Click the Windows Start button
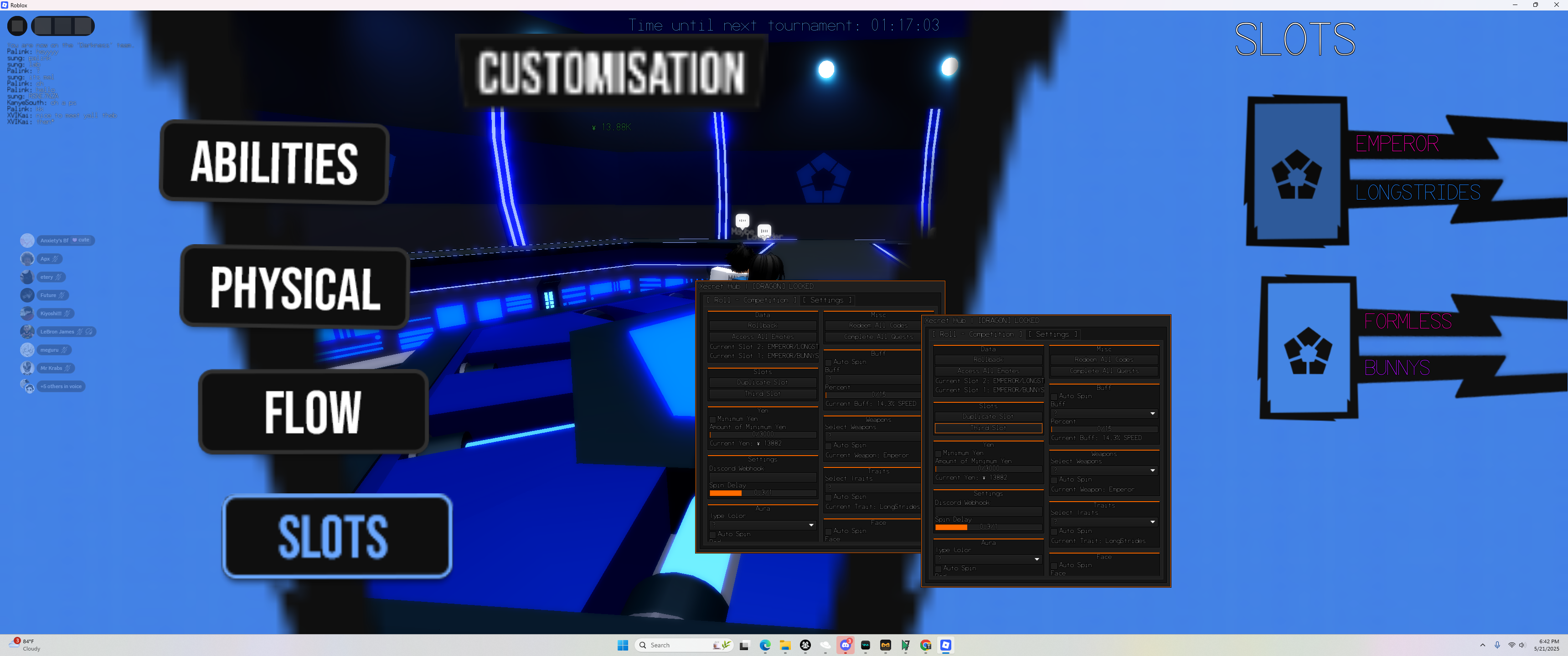This screenshot has width=1568, height=656. (623, 645)
